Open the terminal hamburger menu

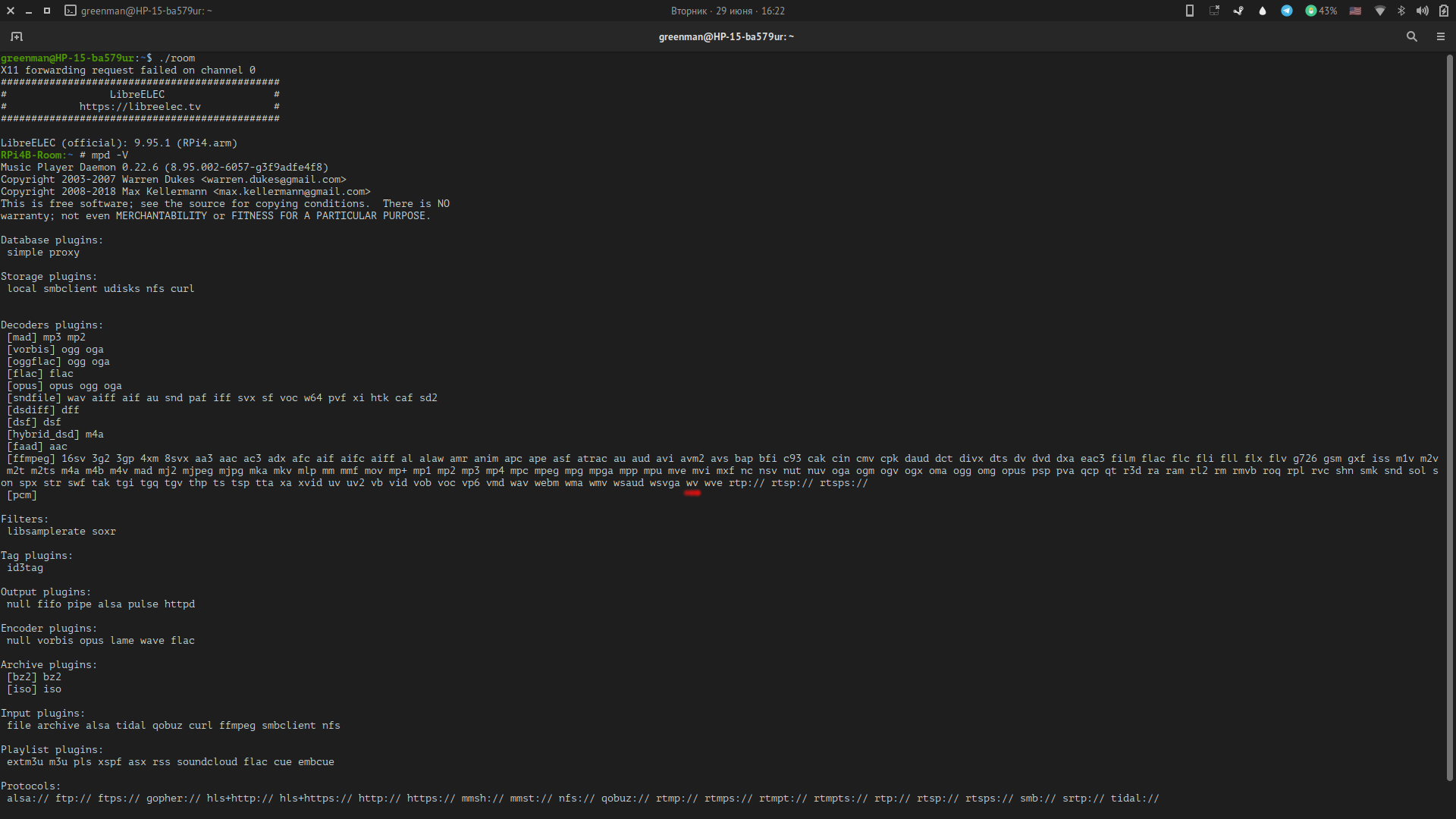tap(1440, 36)
